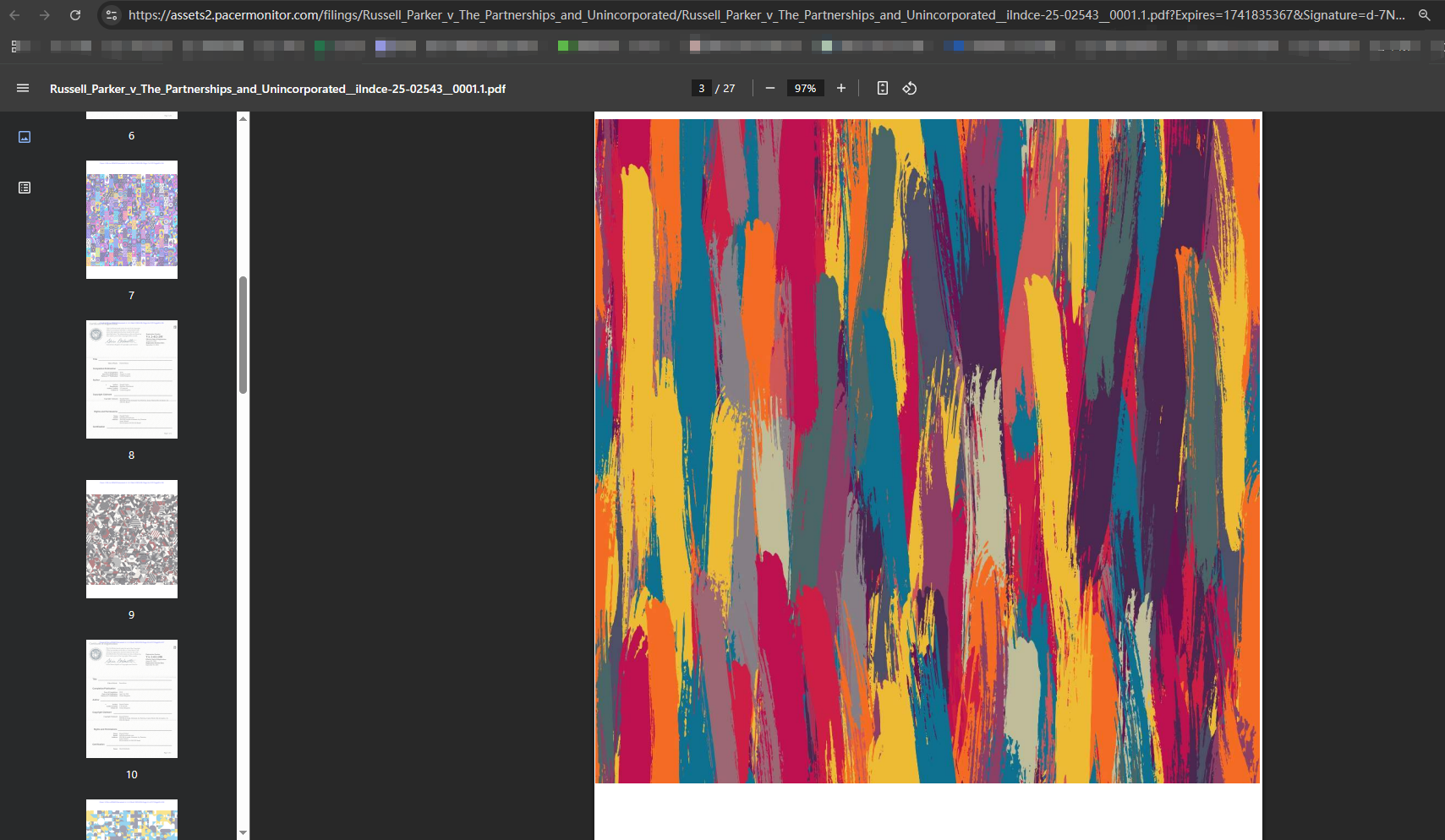Click the zoom out minus button
Image resolution: width=1445 pixels, height=840 pixels.
pos(769,89)
